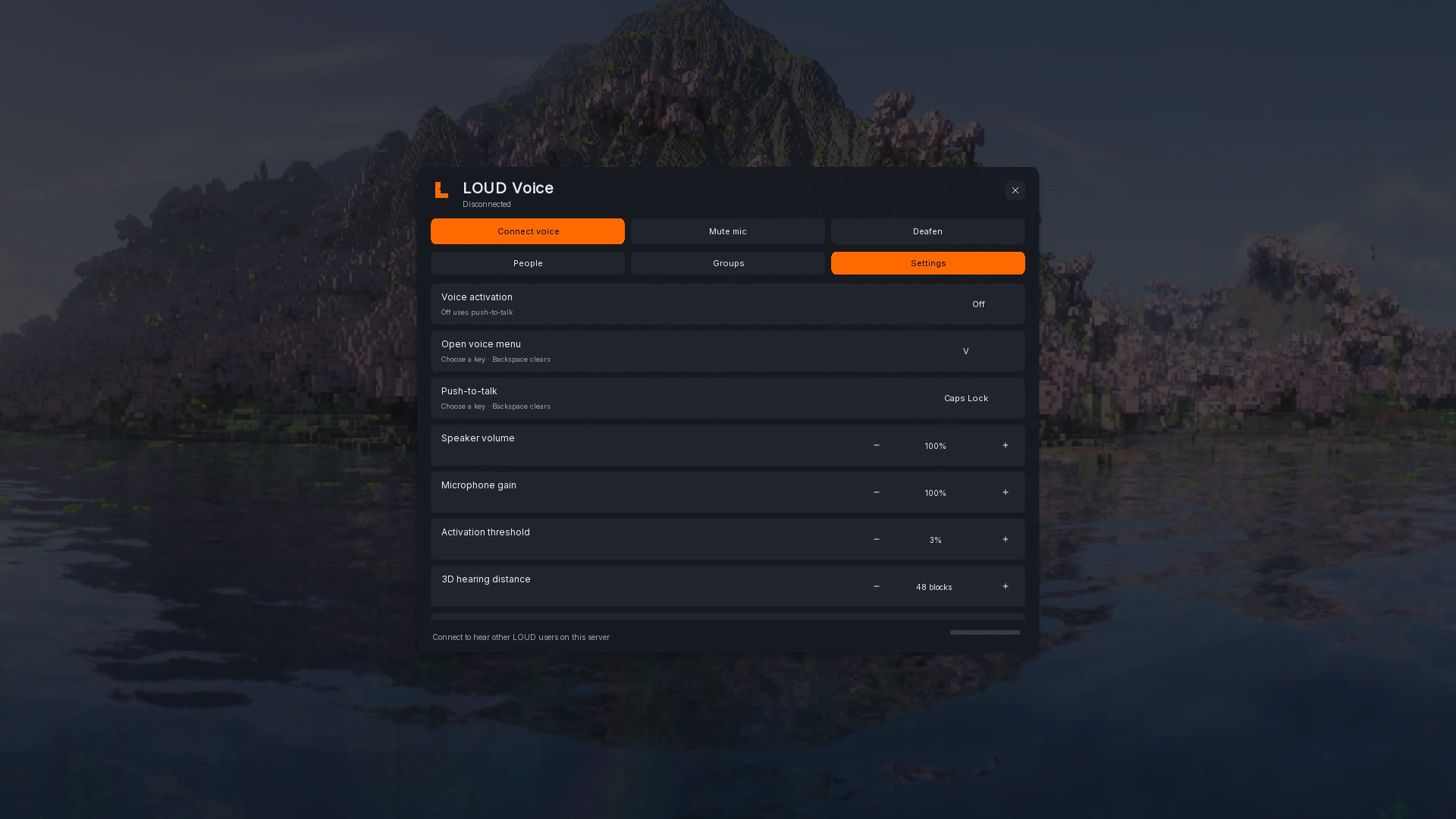This screenshot has width=1456, height=819.
Task: Lower Microphone gain with minus icon
Action: 877,492
